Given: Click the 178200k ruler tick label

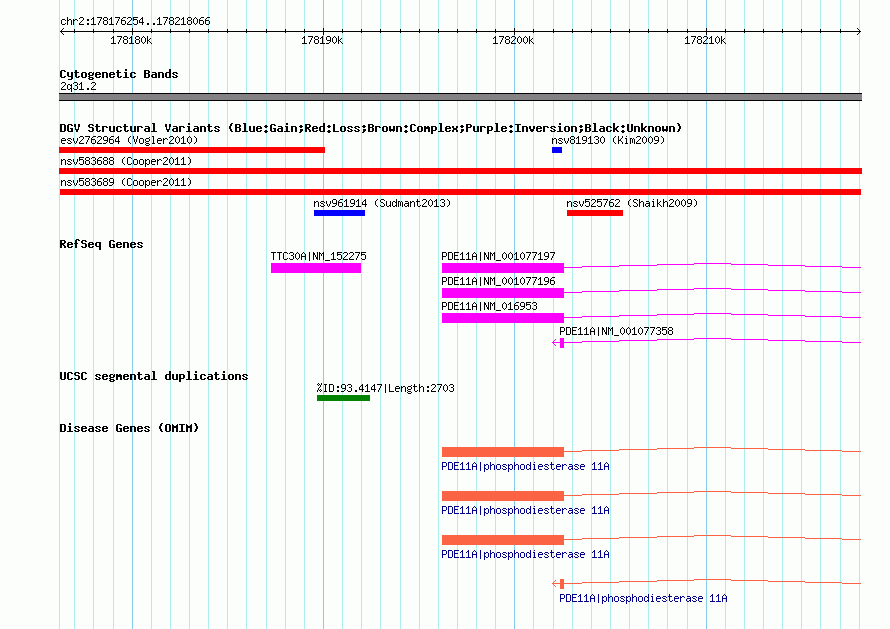Looking at the screenshot, I should [x=513, y=40].
